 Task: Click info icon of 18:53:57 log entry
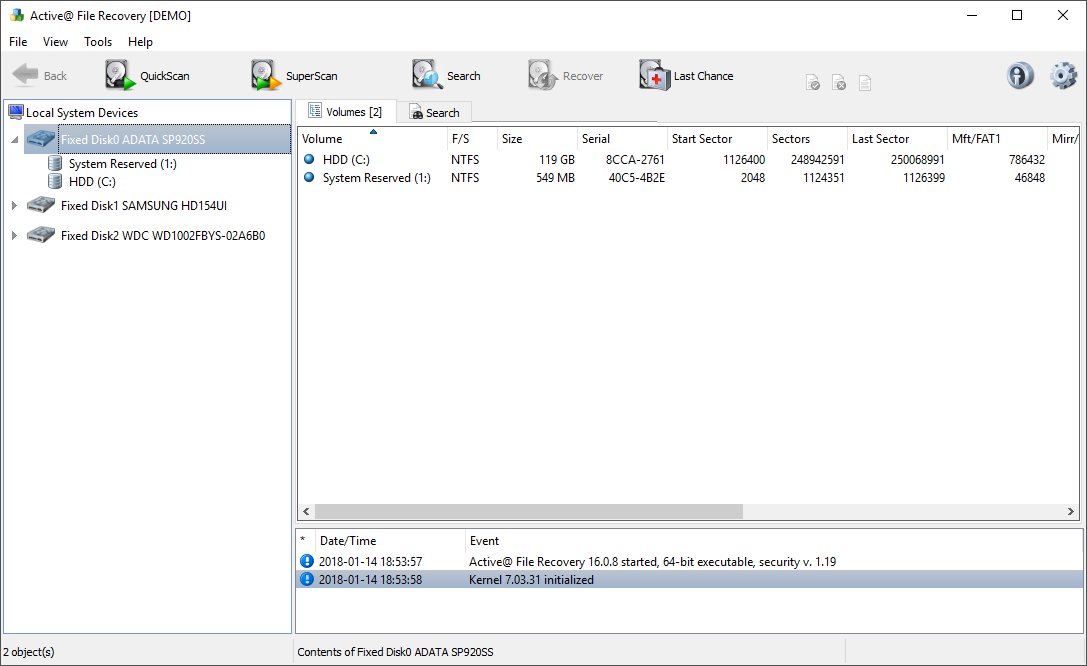(306, 561)
